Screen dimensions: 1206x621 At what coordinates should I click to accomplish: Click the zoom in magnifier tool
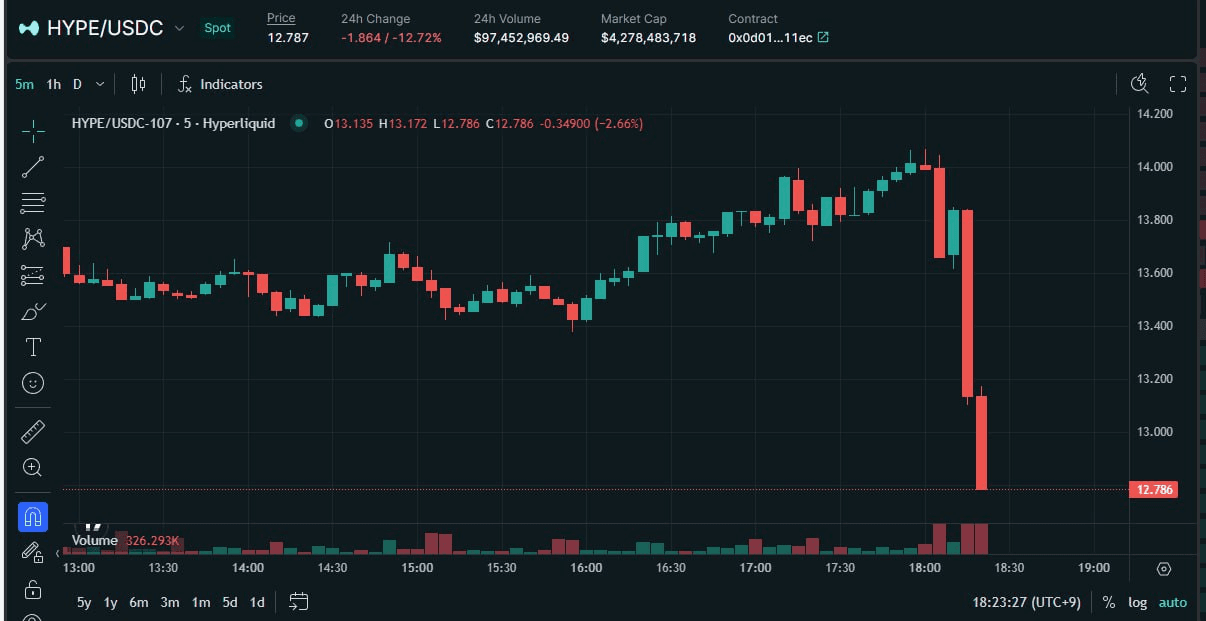pos(33,467)
